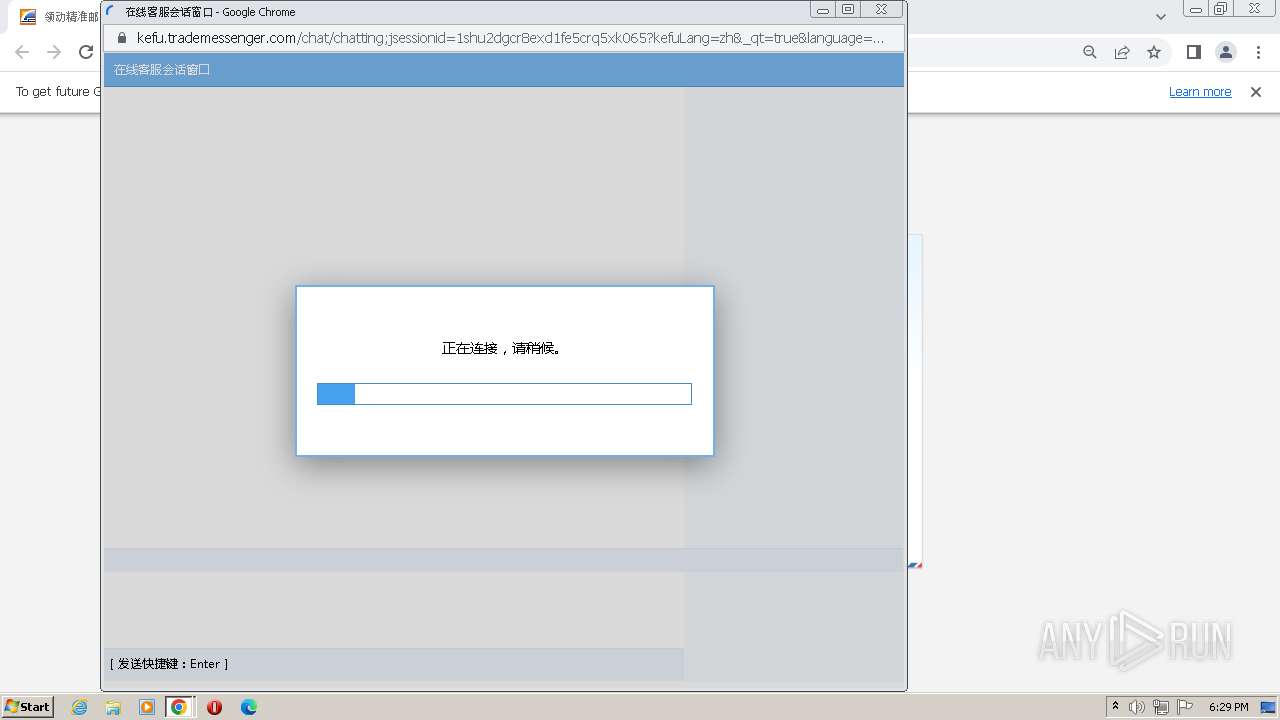
Task: Open the Windows Start menu
Action: (27, 707)
